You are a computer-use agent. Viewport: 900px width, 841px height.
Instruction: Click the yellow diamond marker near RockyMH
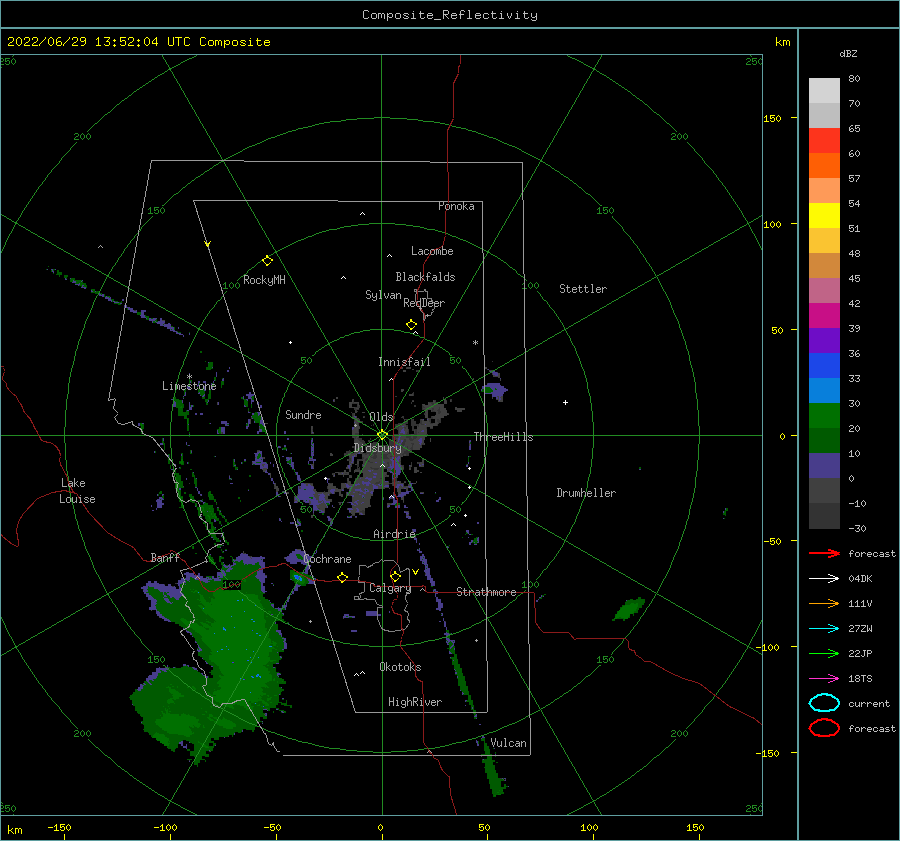pos(267,261)
